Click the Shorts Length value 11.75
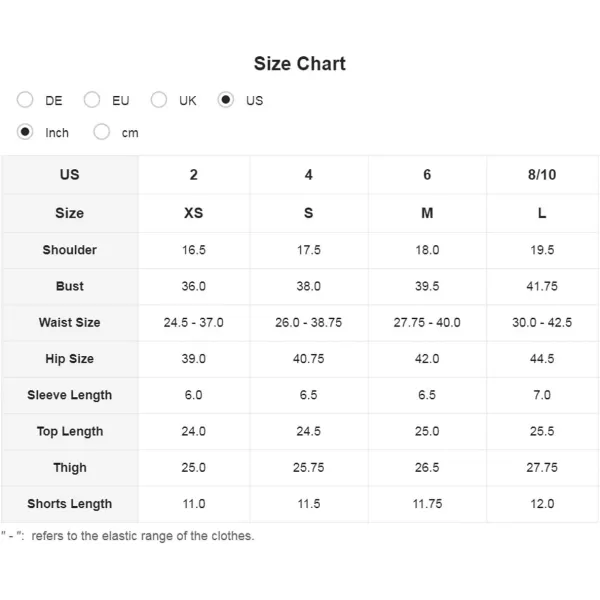The width and height of the screenshot is (600, 600). click(x=427, y=504)
